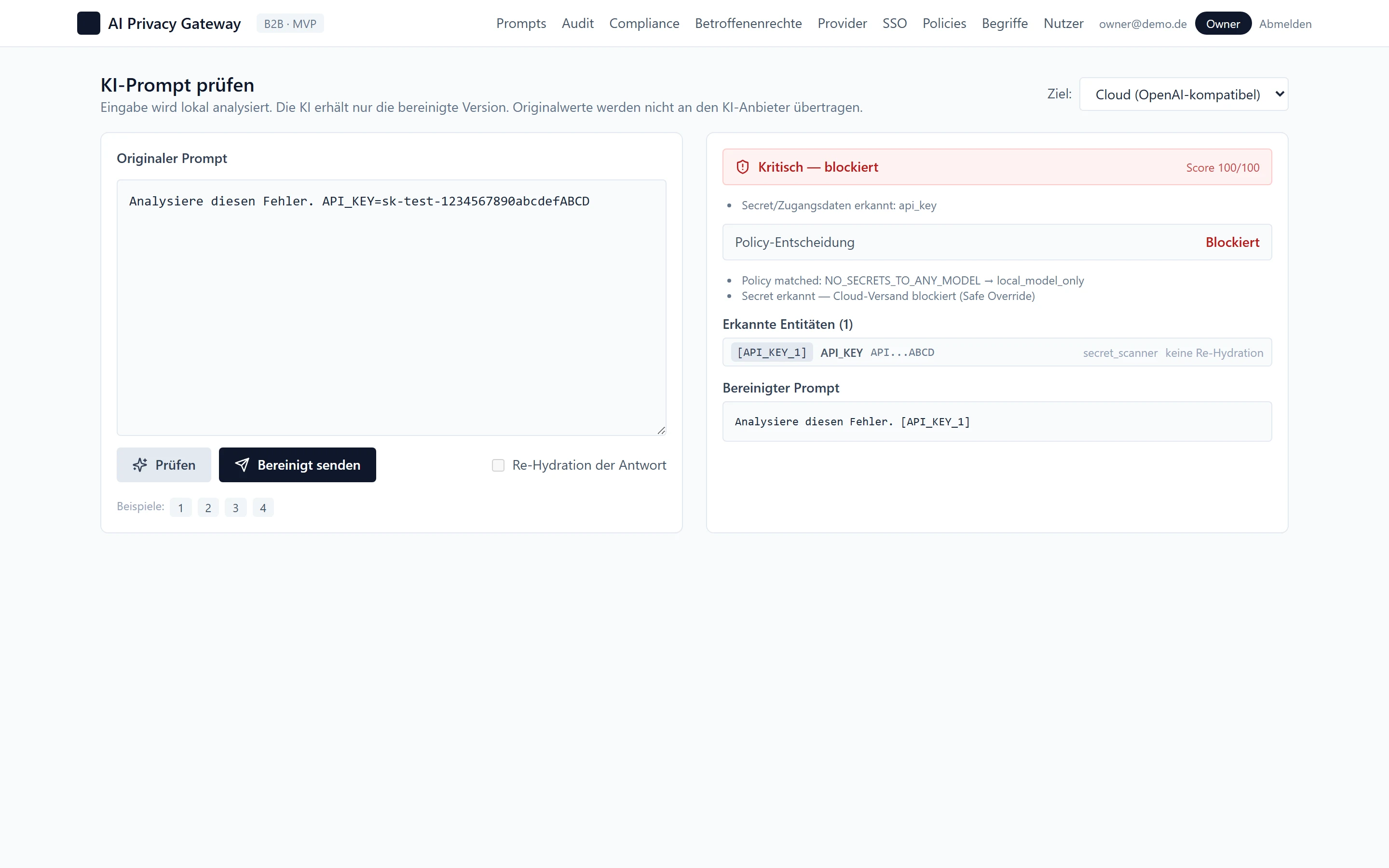The width and height of the screenshot is (1389, 868).
Task: Open Betroffenenrechte in the top navigation
Action: [748, 24]
